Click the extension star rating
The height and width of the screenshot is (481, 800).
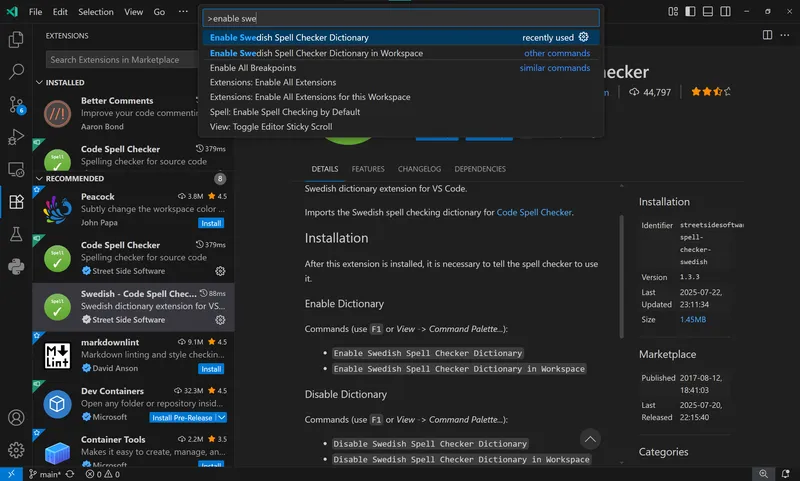(x=711, y=92)
